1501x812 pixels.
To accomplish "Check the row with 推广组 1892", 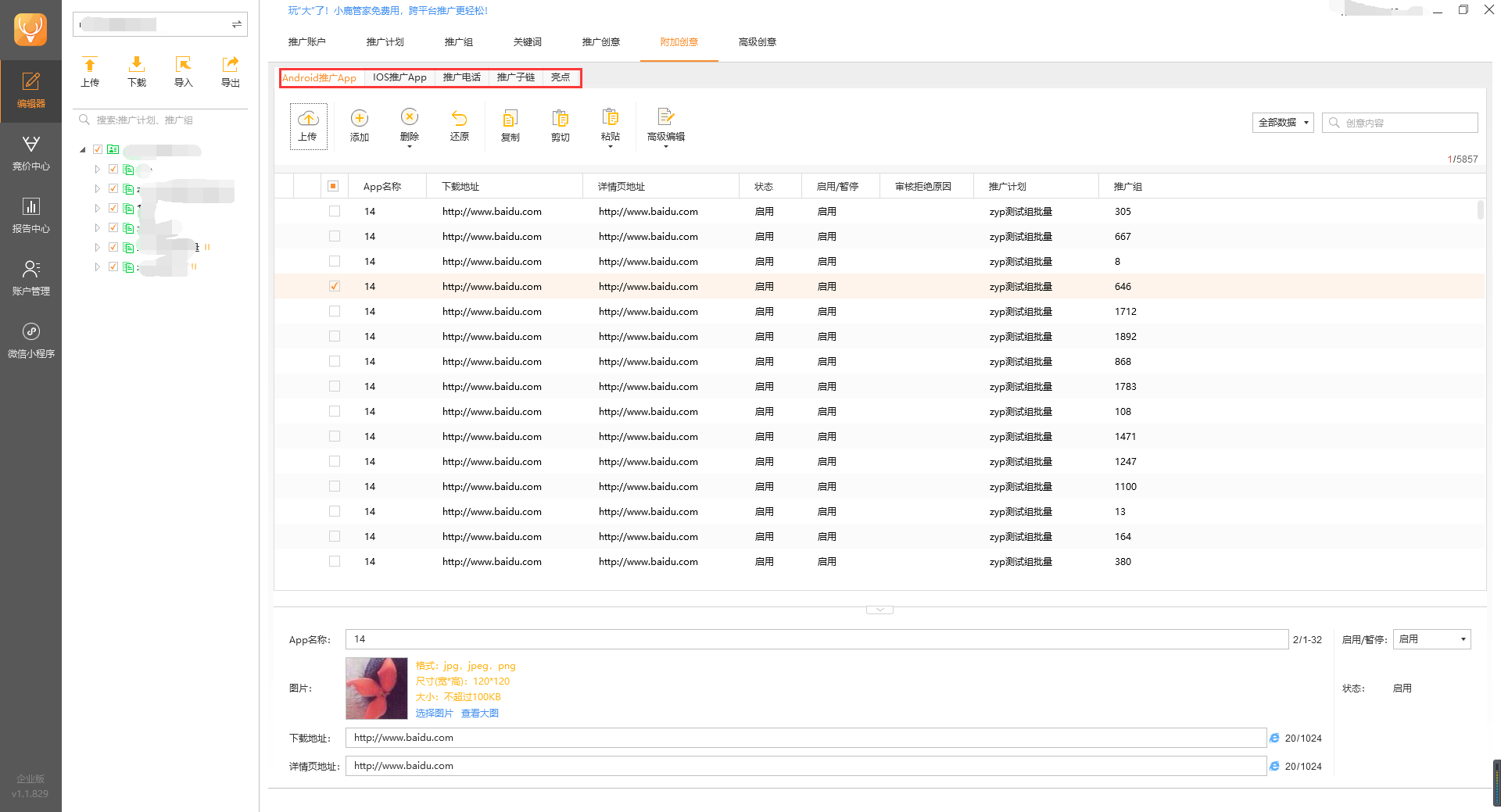I will [335, 336].
